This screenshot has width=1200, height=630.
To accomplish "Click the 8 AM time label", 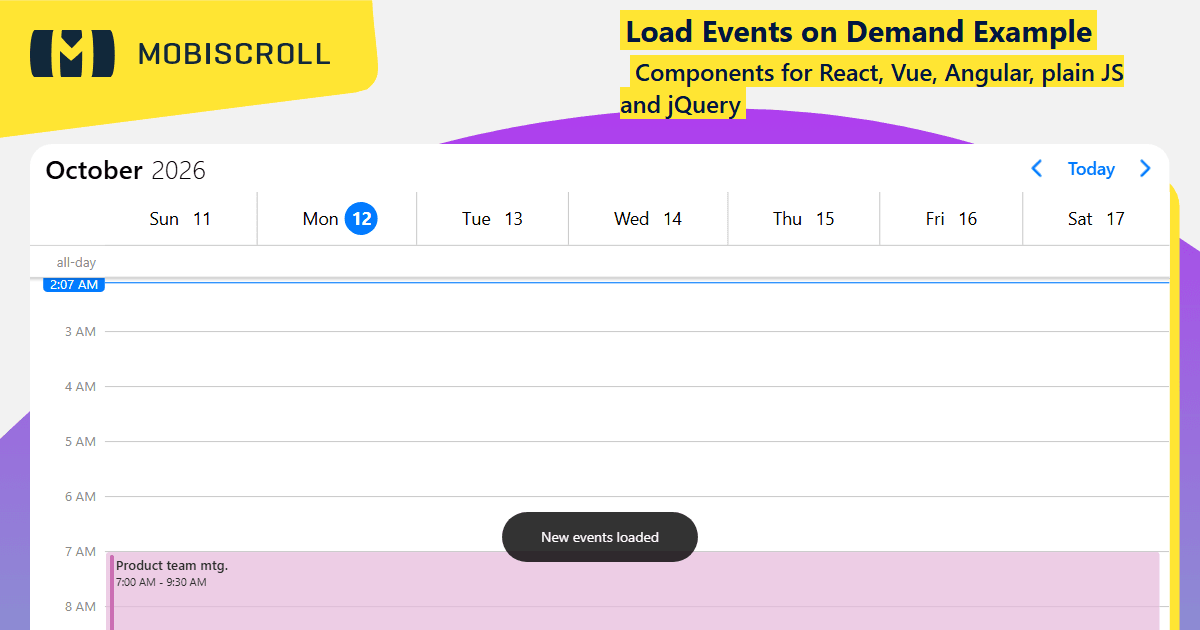I will coord(80,606).
